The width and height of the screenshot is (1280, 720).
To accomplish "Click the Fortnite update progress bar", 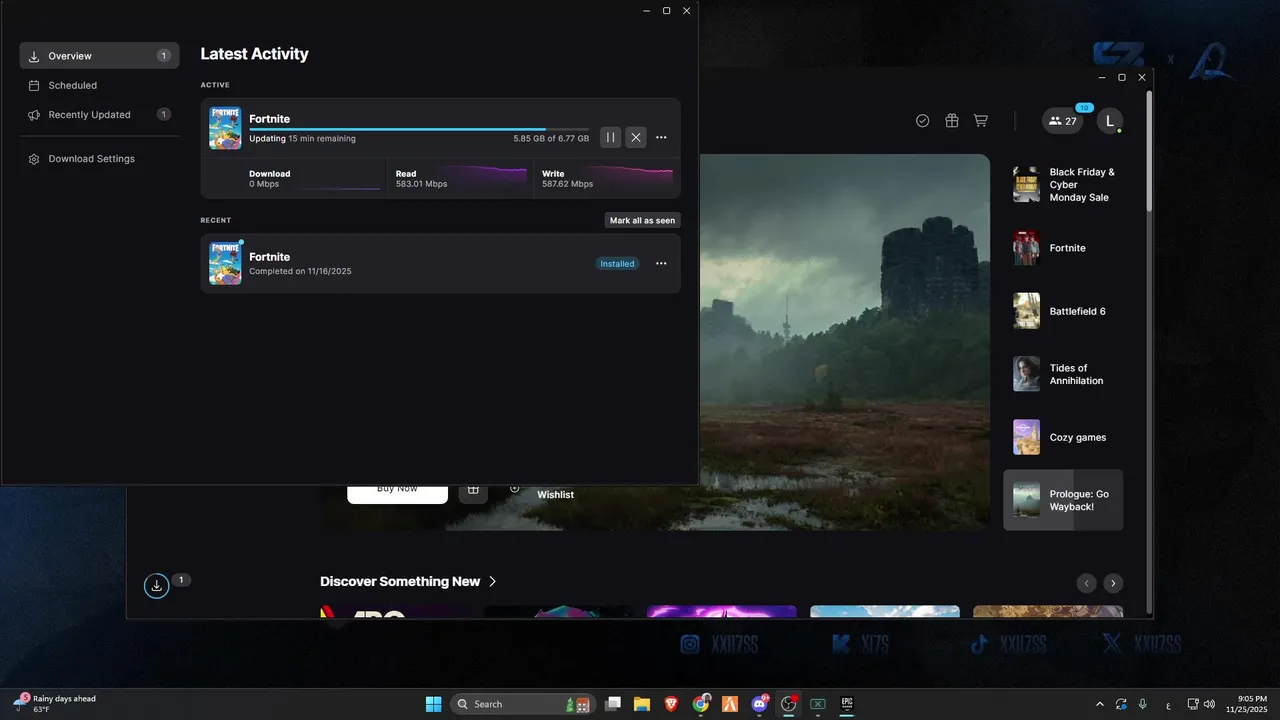I will pos(419,129).
